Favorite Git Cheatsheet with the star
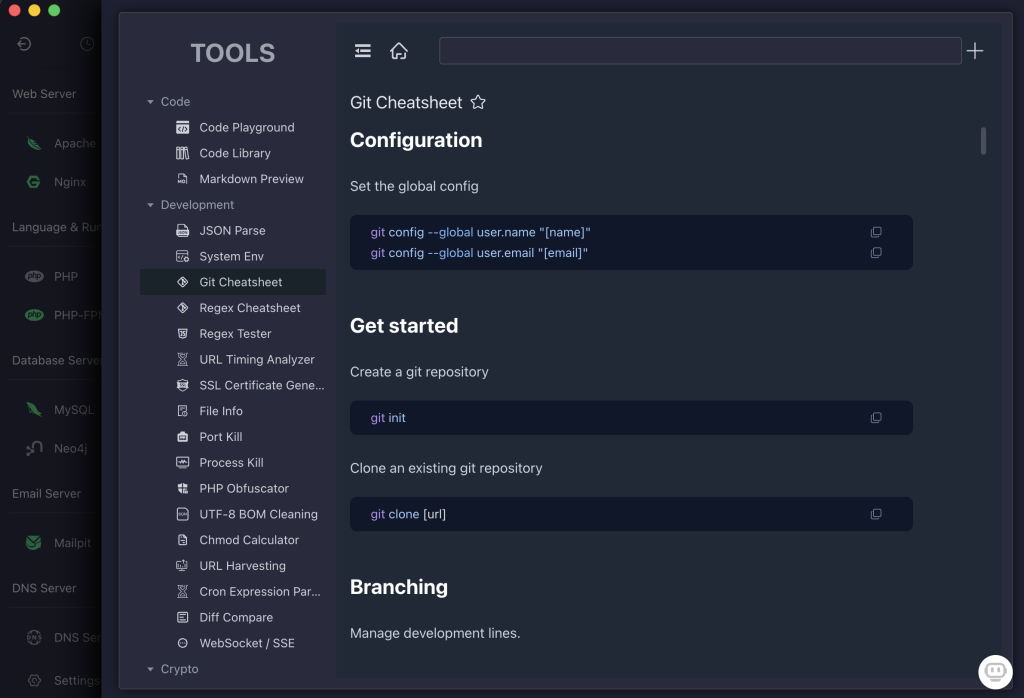1024x698 pixels. pyautogui.click(x=478, y=103)
